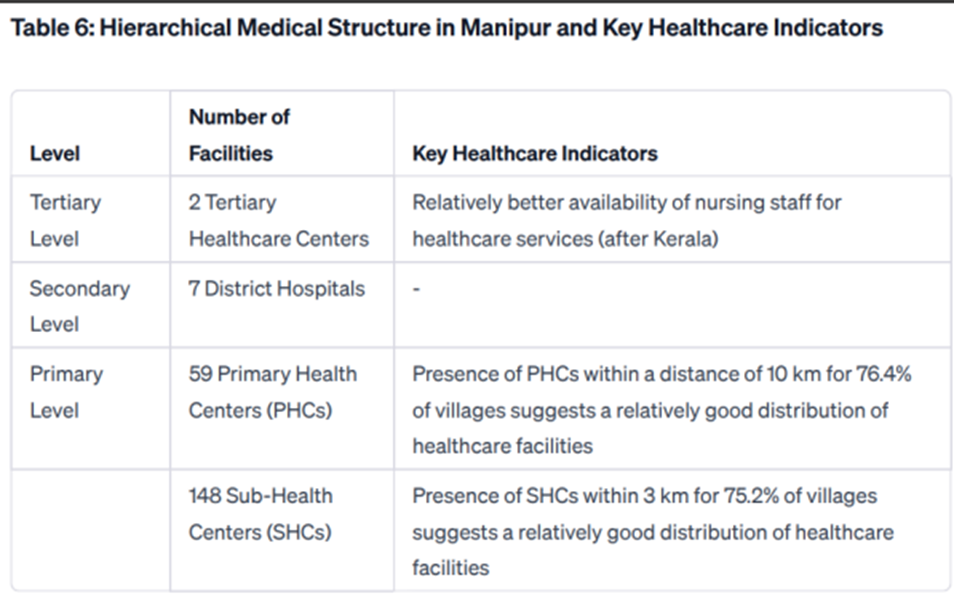Screen dimensions: 954x615
Task: Select the "2 Tertiary Healthcare Centers" cell
Action: coord(278,220)
